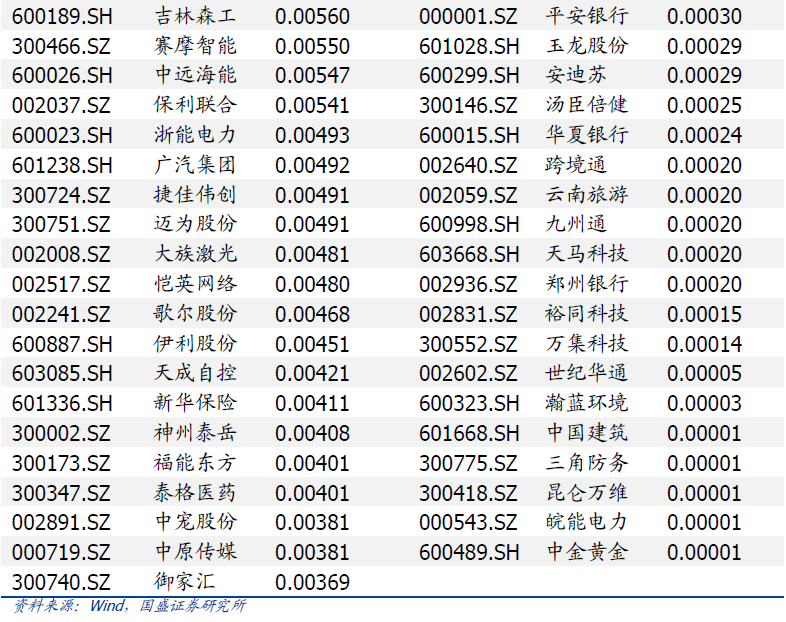Select stock code 002936.SZ
The image size is (786, 622).
[x=468, y=284]
